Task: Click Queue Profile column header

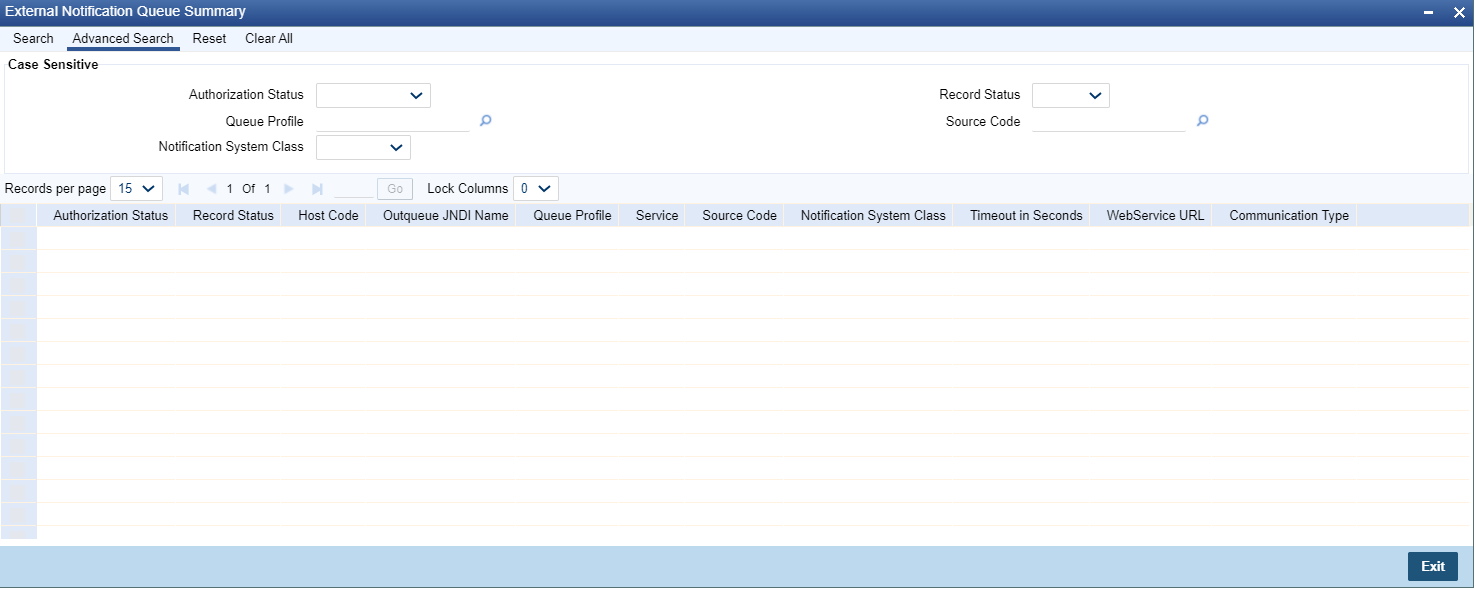Action: [572, 215]
